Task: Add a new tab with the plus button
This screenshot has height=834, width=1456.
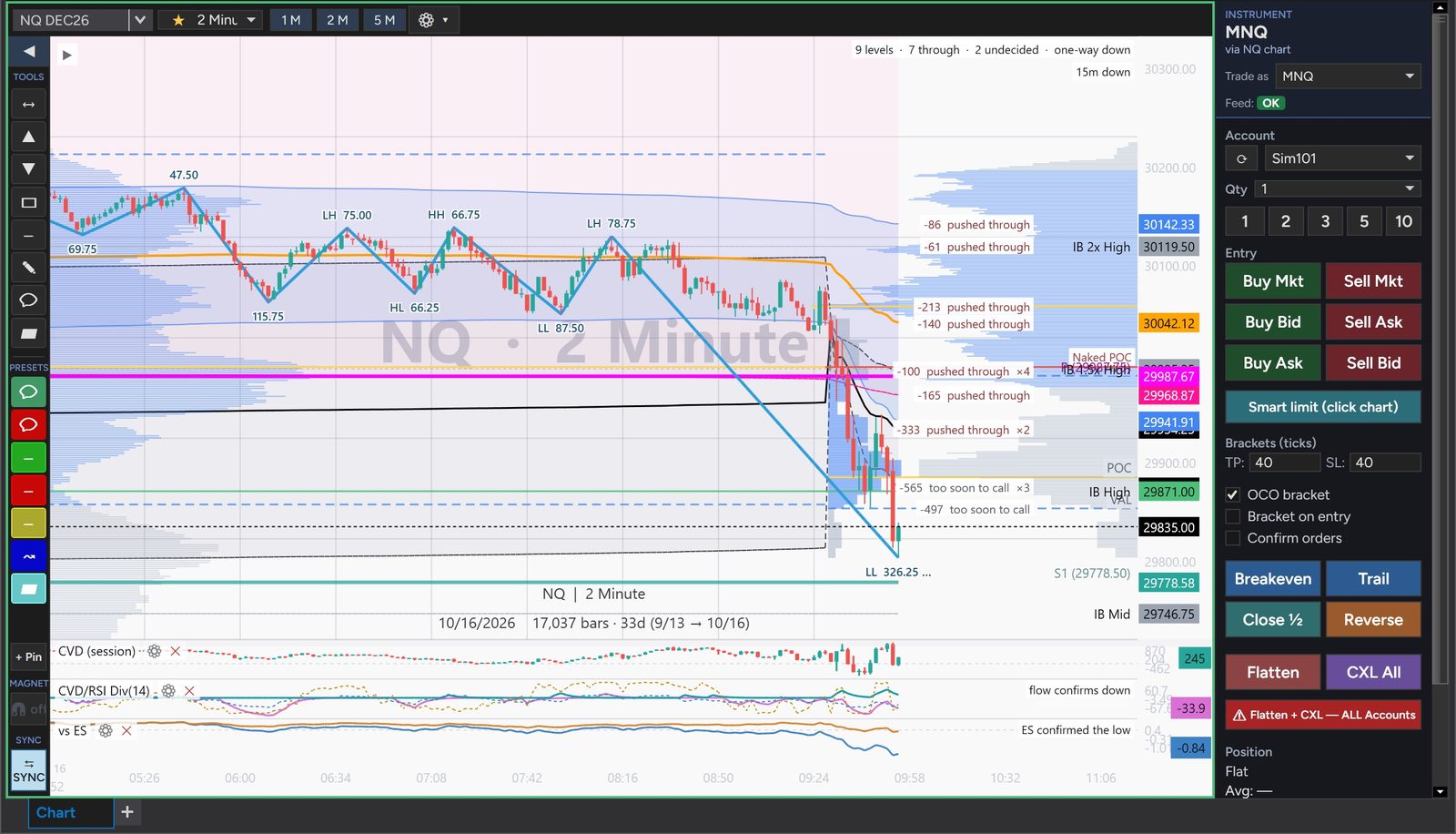Action: [x=127, y=812]
